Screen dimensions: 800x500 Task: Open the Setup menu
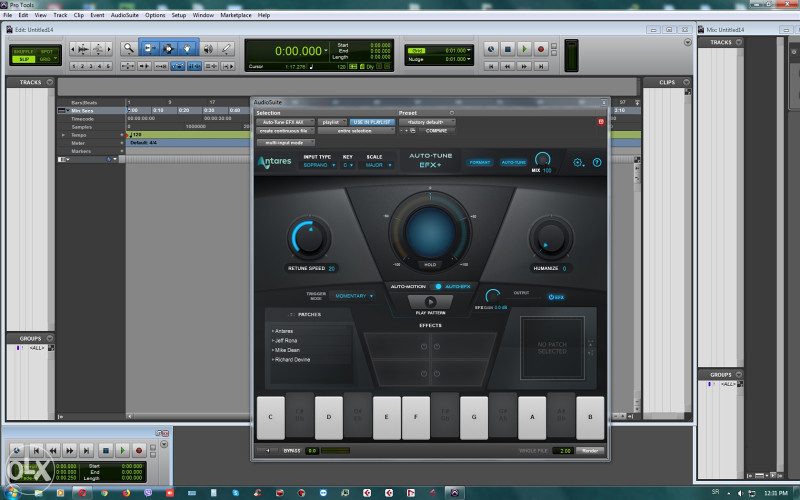(x=179, y=15)
